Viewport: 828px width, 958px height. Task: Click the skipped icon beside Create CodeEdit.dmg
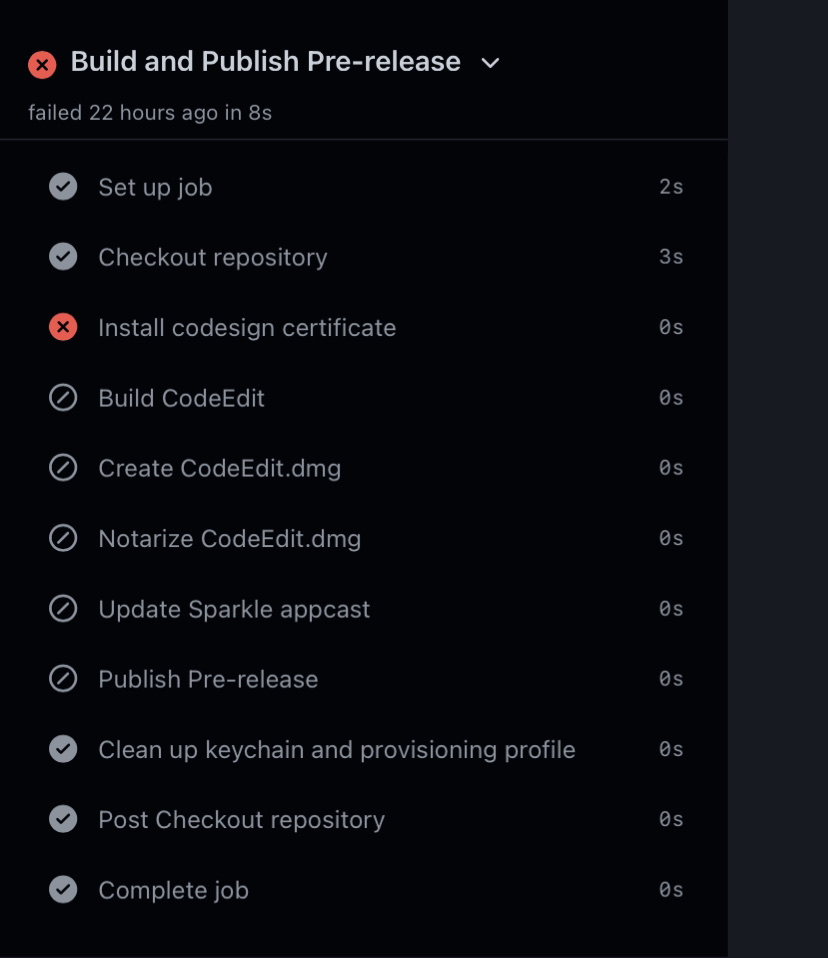tap(62, 468)
